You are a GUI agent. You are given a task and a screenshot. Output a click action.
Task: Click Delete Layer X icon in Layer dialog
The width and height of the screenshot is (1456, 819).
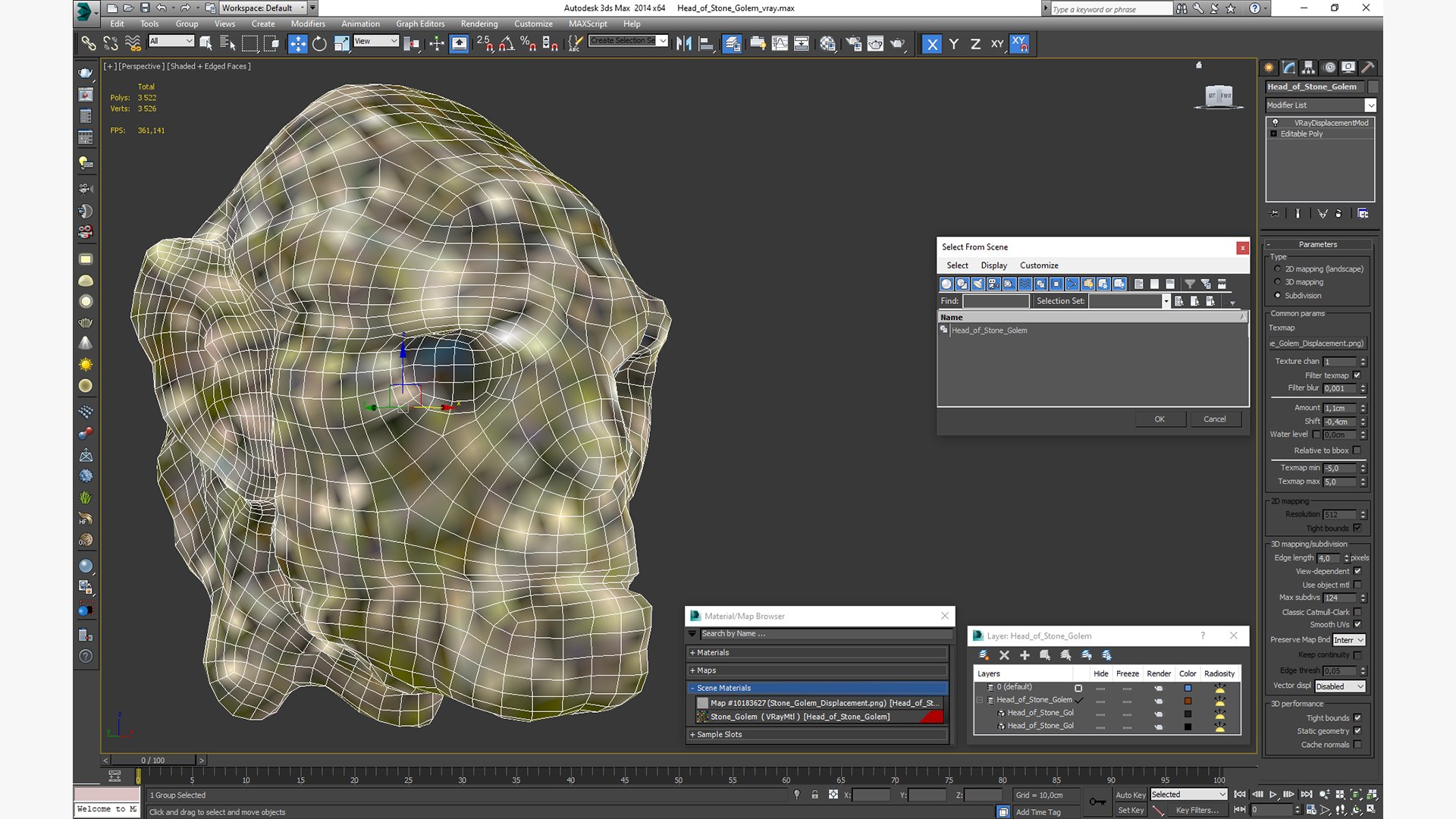tap(1004, 655)
